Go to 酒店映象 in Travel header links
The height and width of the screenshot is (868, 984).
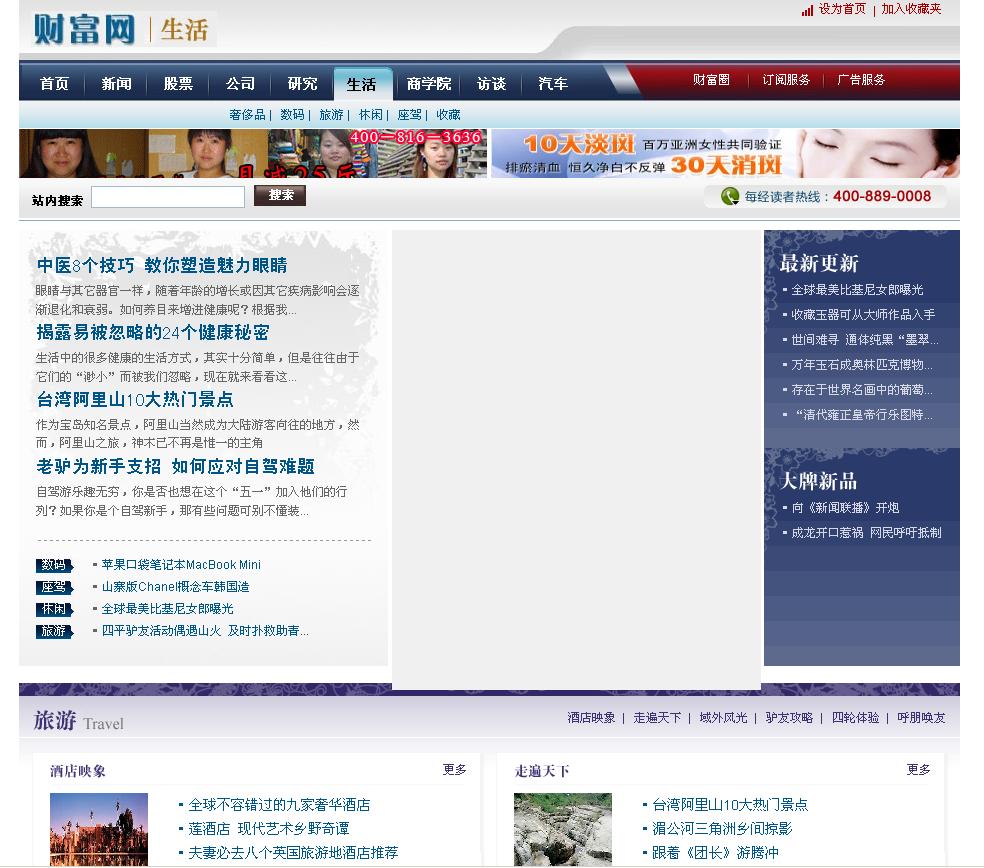coord(591,717)
